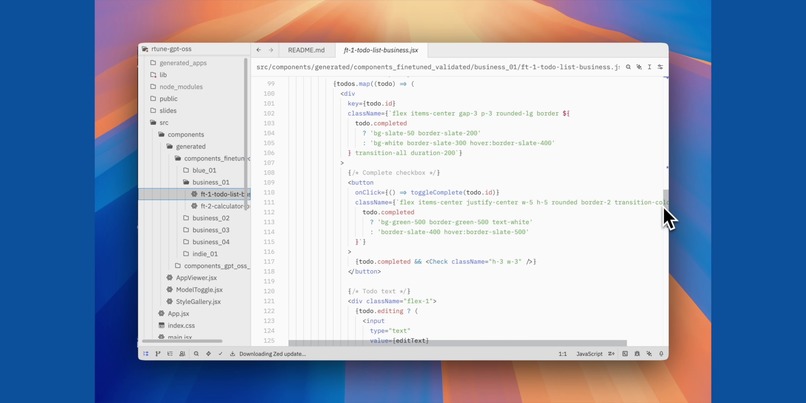Click the '{/* Todo text */}' comment
The image size is (806, 403).
pos(379,291)
